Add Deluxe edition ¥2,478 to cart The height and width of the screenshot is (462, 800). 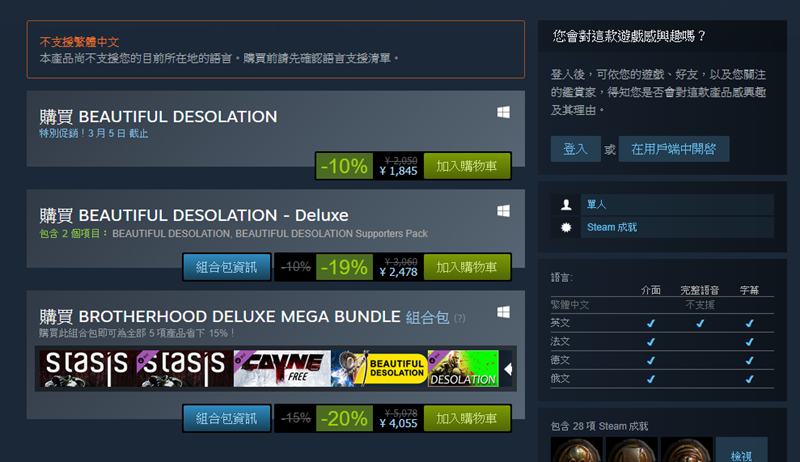coord(467,267)
